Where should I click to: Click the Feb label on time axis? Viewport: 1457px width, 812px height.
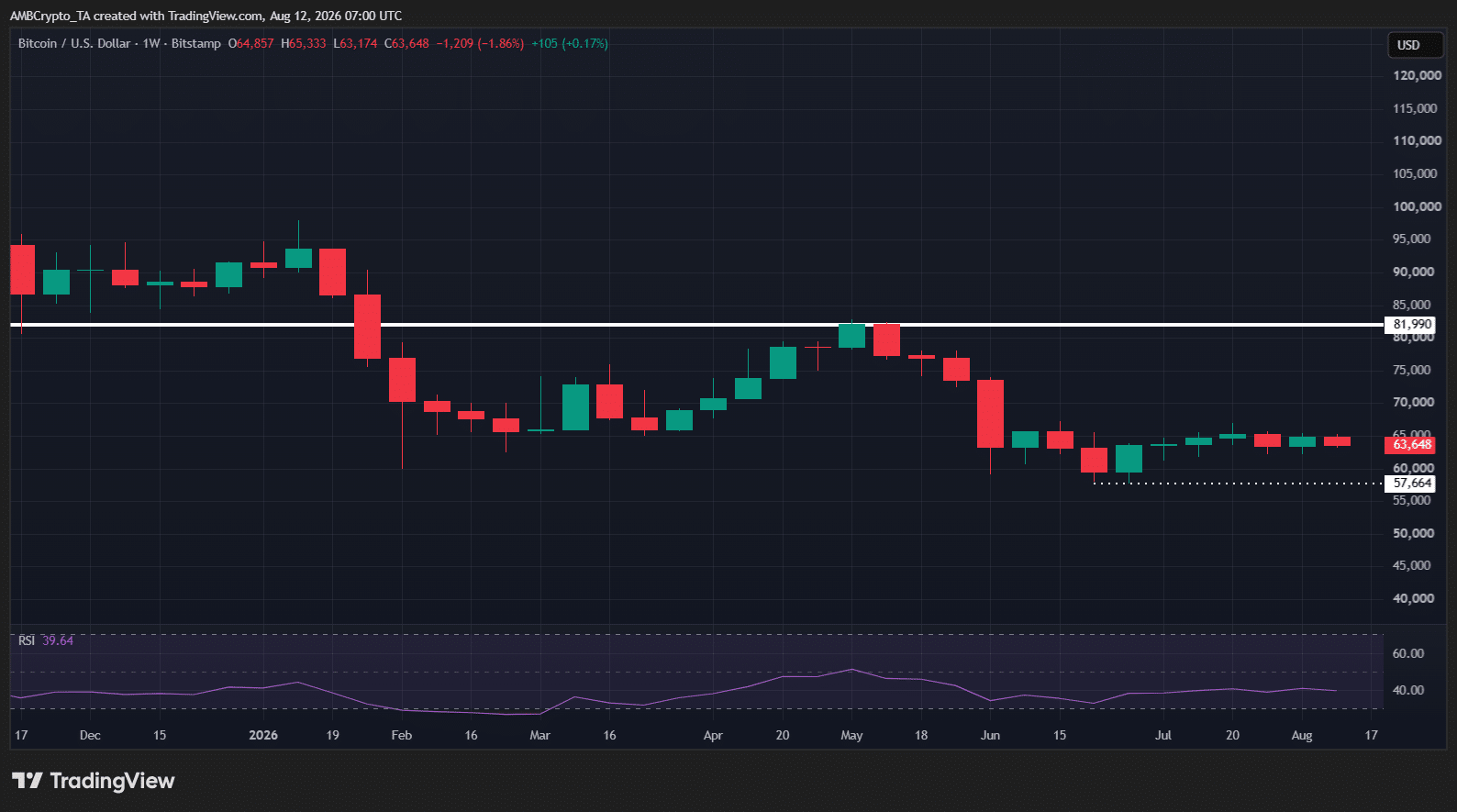pos(402,735)
